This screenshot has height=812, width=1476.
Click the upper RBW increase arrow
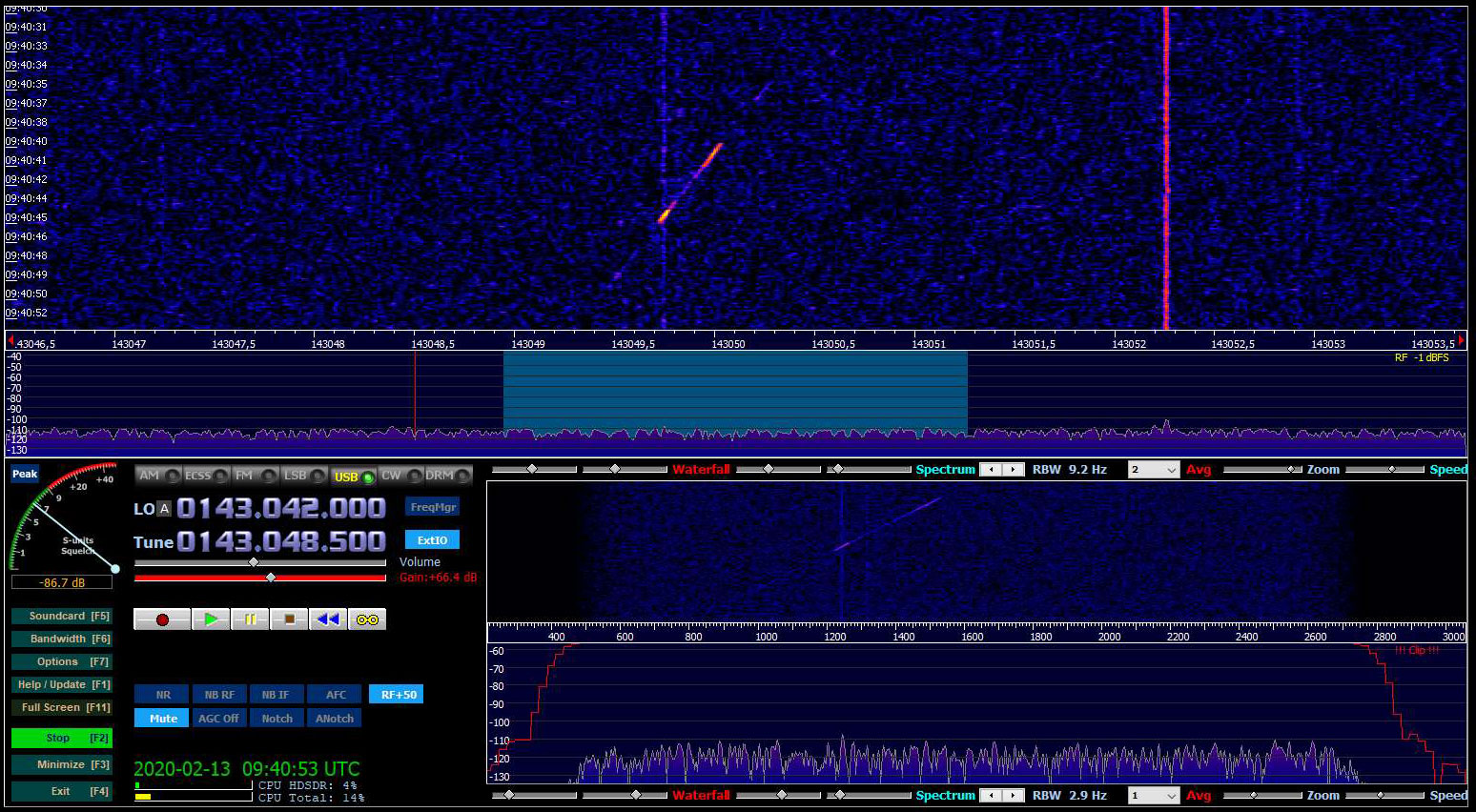click(1014, 470)
